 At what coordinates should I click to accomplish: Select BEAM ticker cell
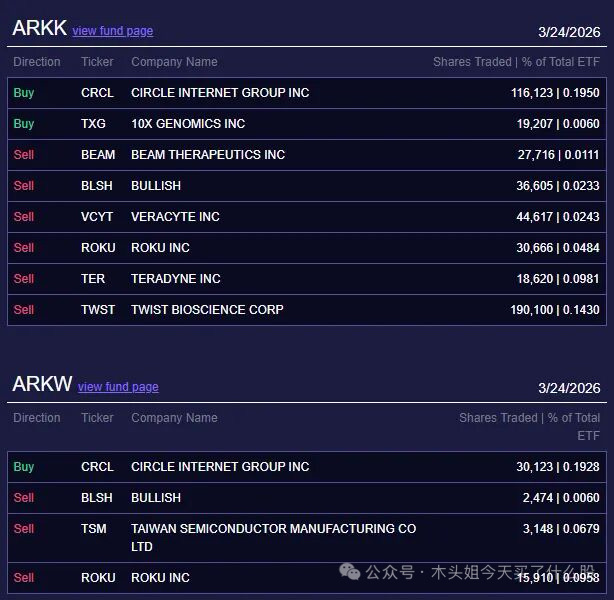point(98,155)
